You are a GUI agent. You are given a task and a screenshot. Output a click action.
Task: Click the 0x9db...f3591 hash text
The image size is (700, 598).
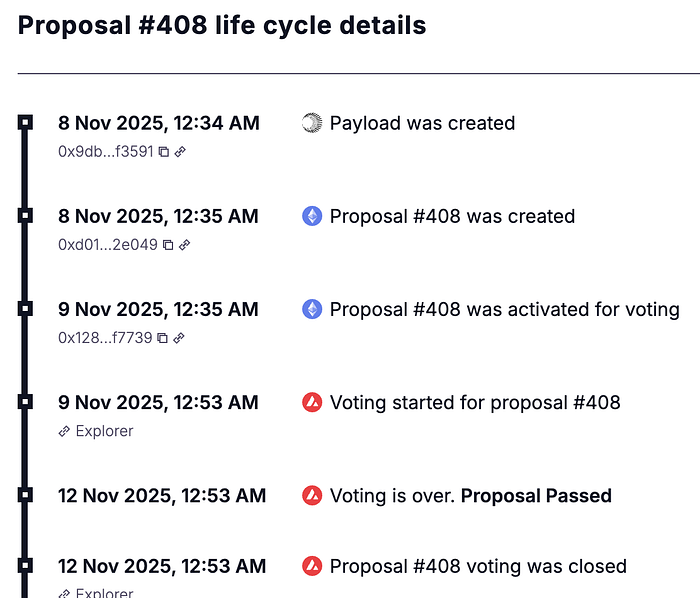coord(105,152)
